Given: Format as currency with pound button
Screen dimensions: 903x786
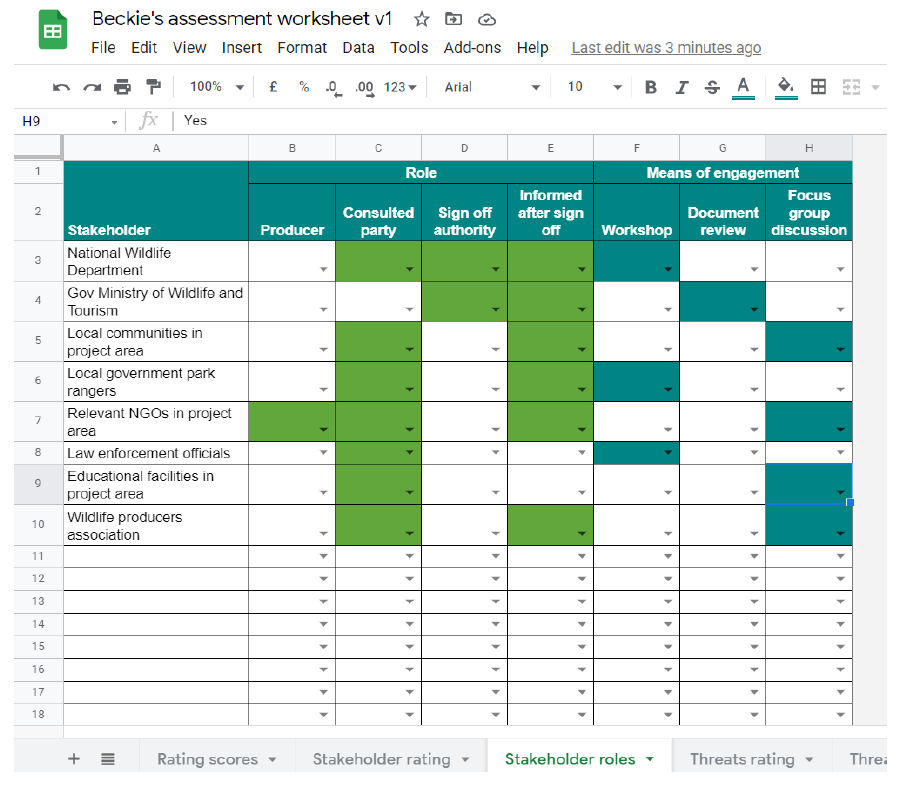Looking at the screenshot, I should pyautogui.click(x=273, y=87).
